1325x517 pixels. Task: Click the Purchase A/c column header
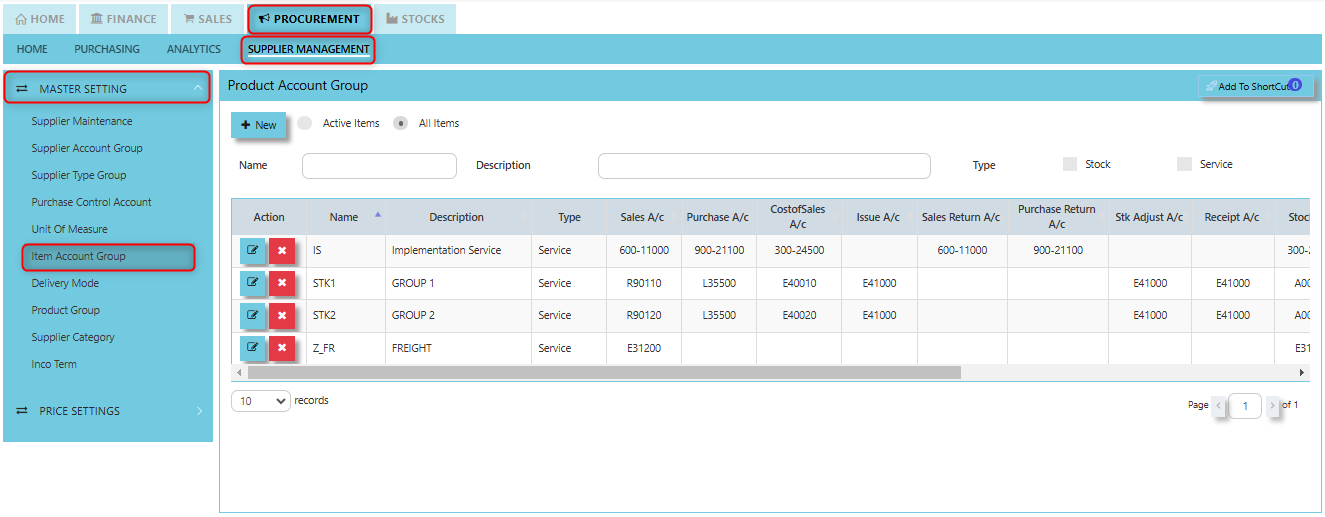click(x=718, y=217)
